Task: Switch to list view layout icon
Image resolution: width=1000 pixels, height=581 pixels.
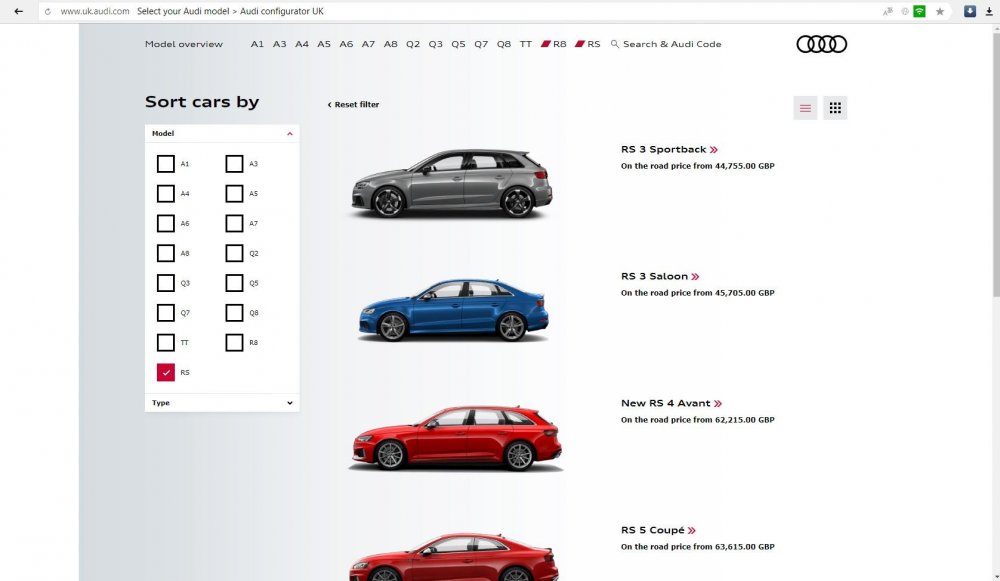Action: (x=805, y=108)
